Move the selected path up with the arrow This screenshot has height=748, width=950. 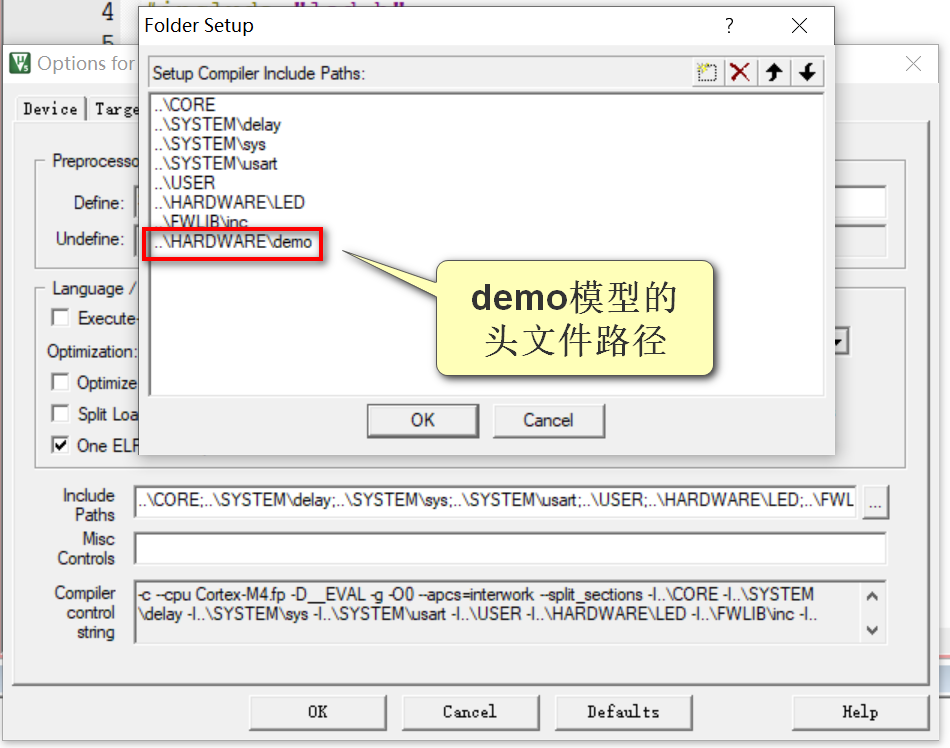tap(774, 73)
